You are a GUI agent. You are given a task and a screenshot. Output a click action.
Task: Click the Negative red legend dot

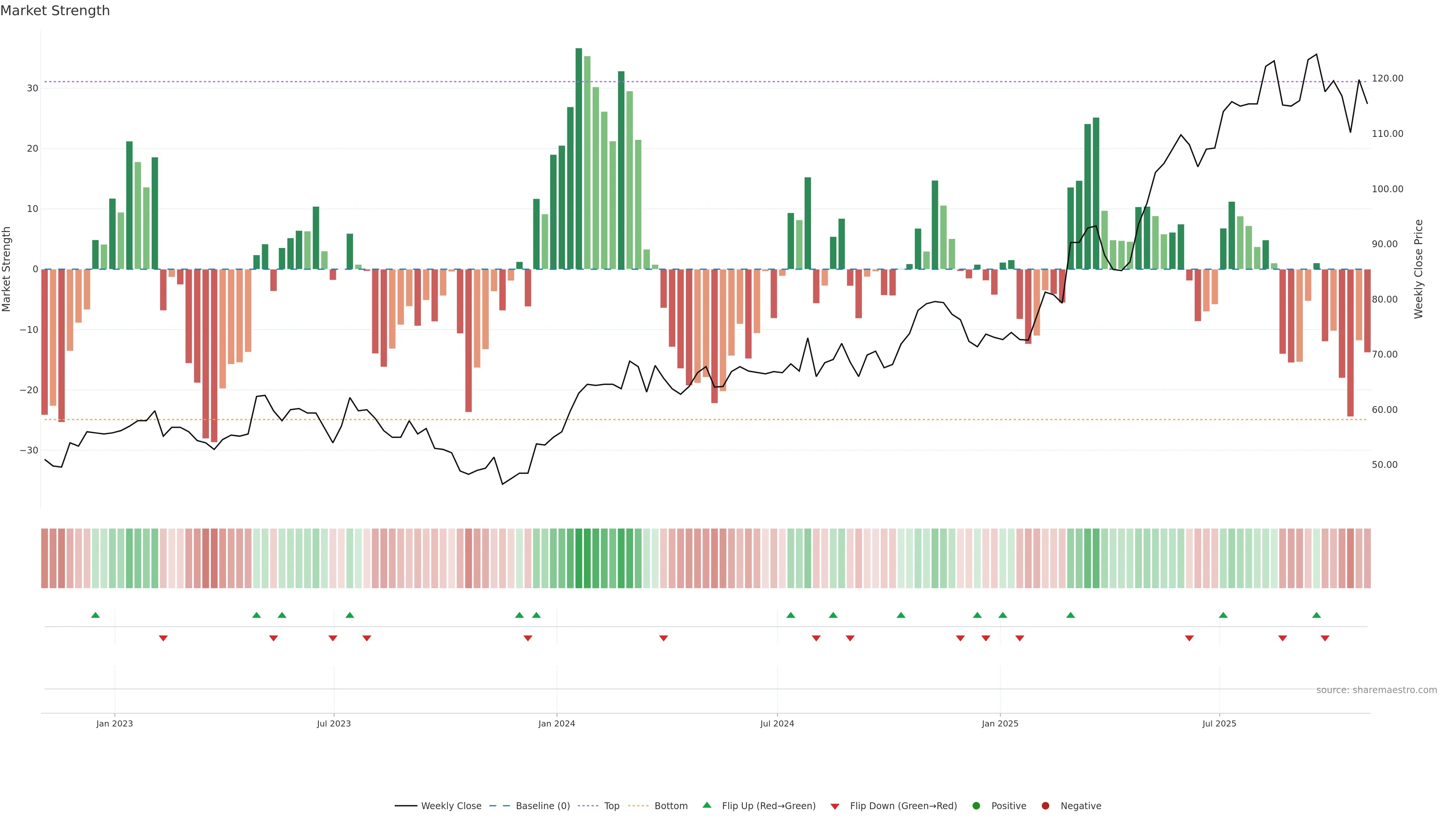1045,806
